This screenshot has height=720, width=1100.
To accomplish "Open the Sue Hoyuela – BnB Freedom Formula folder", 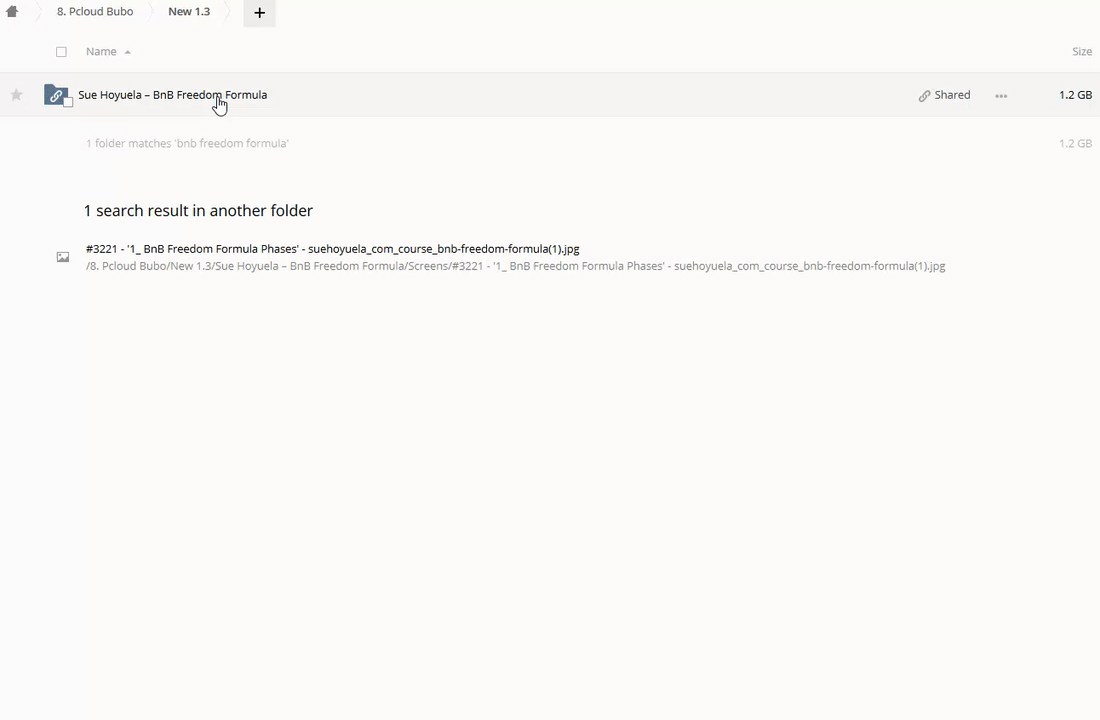I will 172,95.
